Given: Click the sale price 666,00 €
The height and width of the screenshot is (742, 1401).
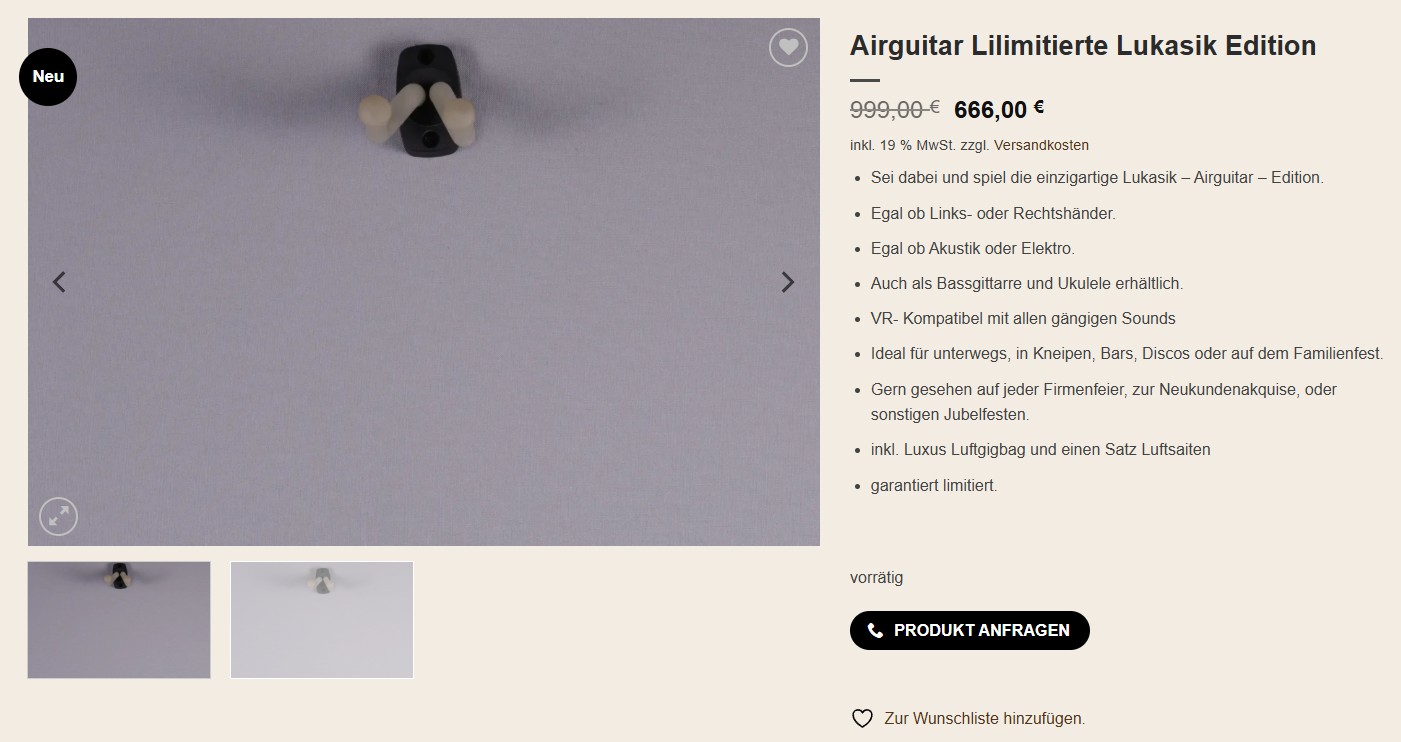Looking at the screenshot, I should [x=999, y=108].
